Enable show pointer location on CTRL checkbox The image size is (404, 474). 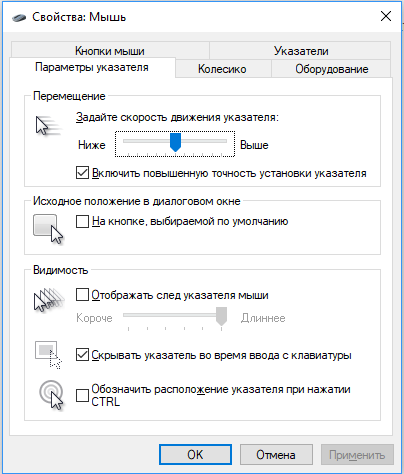click(x=82, y=395)
